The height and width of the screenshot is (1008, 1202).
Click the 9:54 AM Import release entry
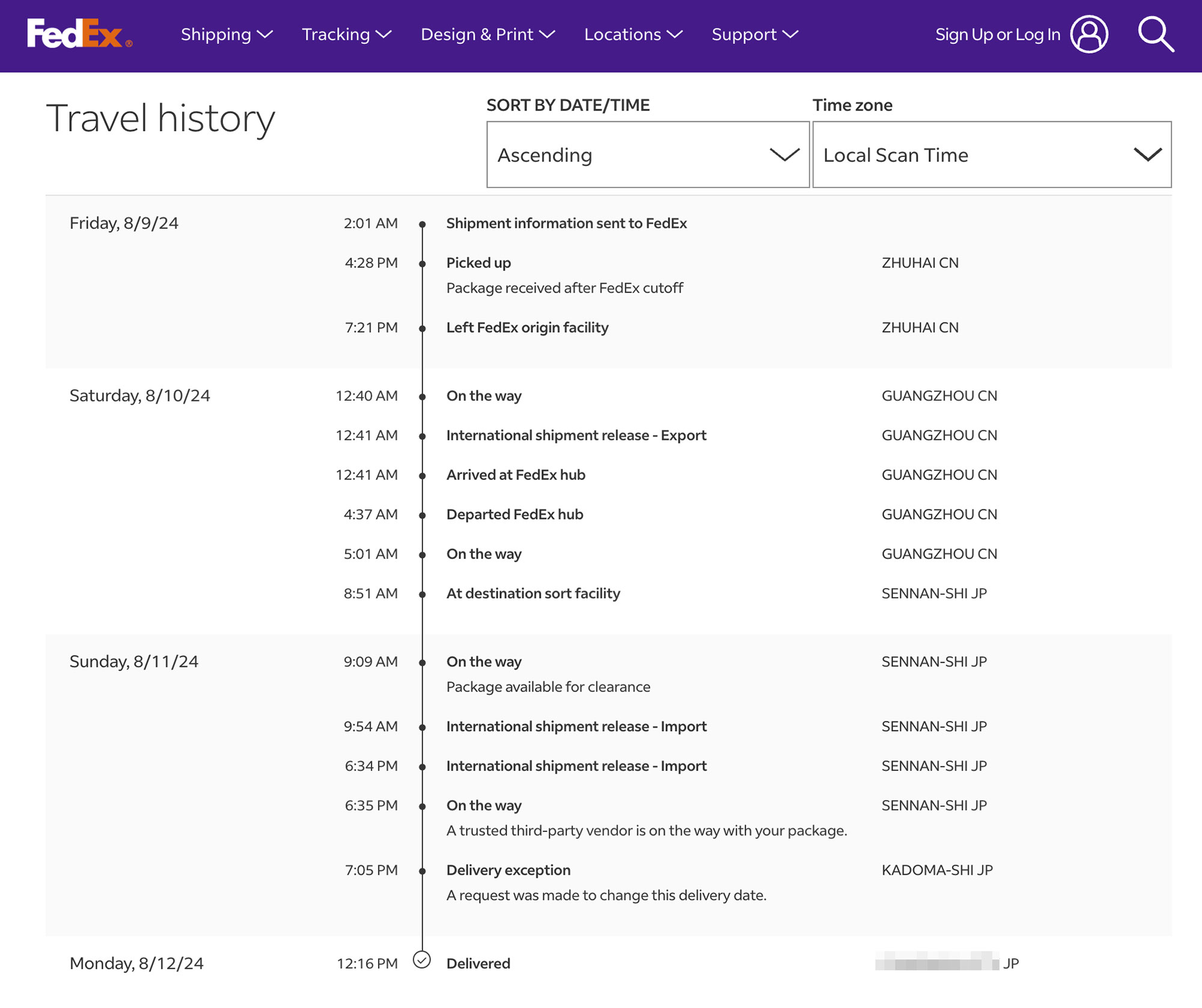coord(576,726)
